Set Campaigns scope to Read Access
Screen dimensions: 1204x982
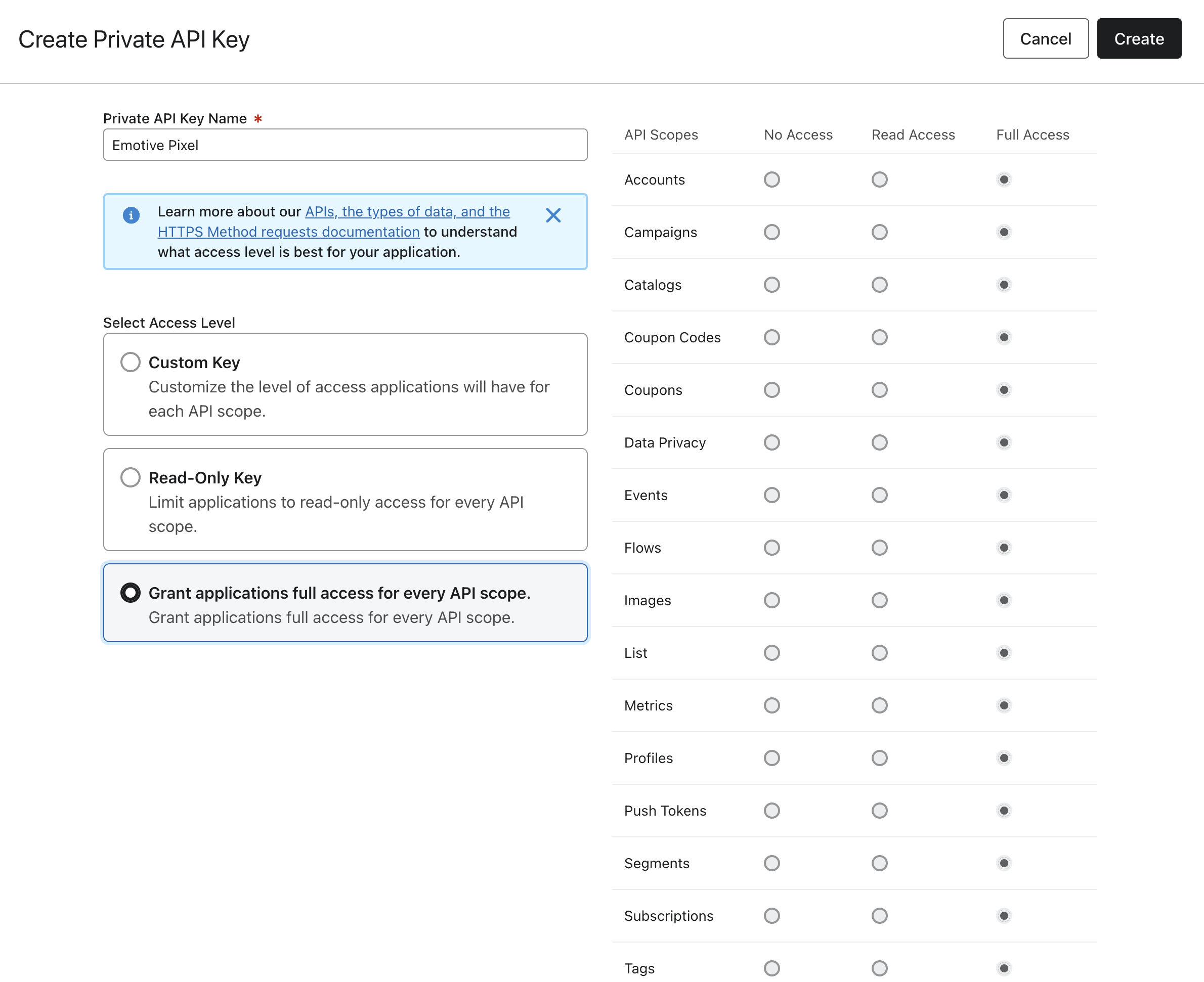(879, 232)
